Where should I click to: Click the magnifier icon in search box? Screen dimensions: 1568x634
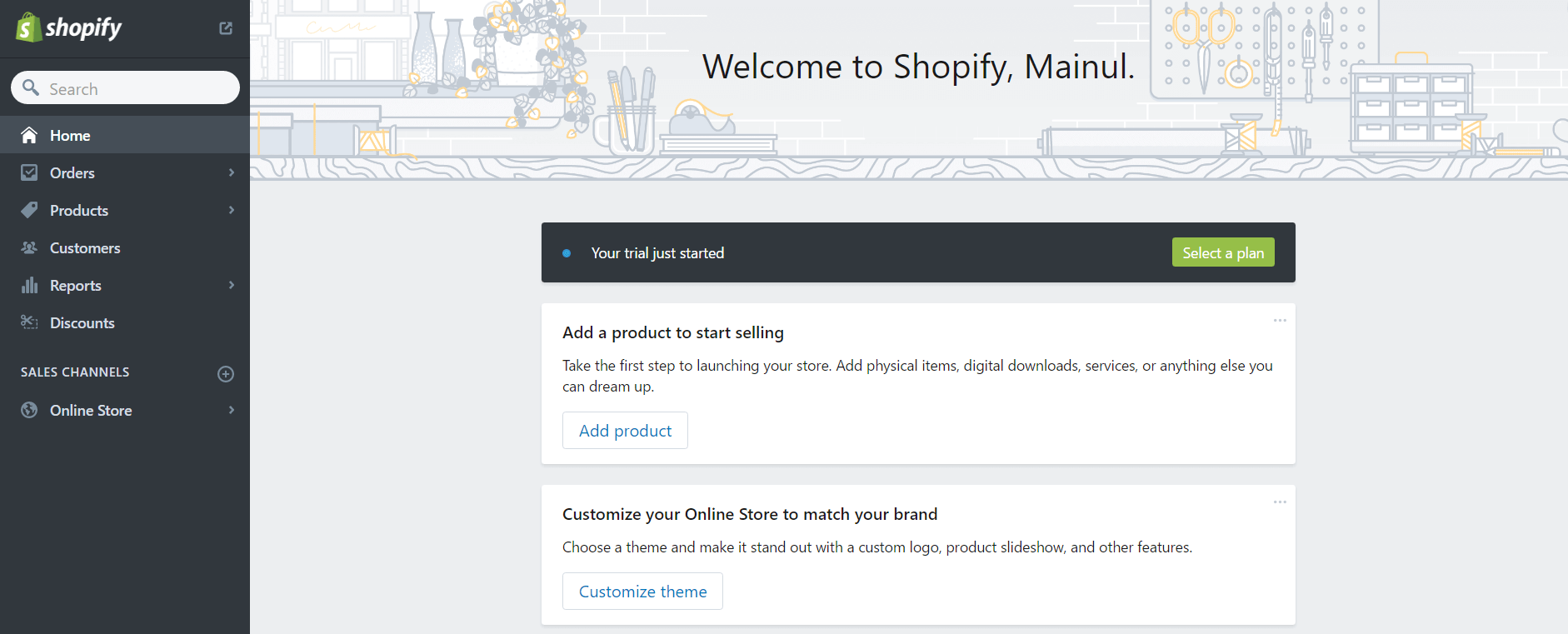point(31,87)
